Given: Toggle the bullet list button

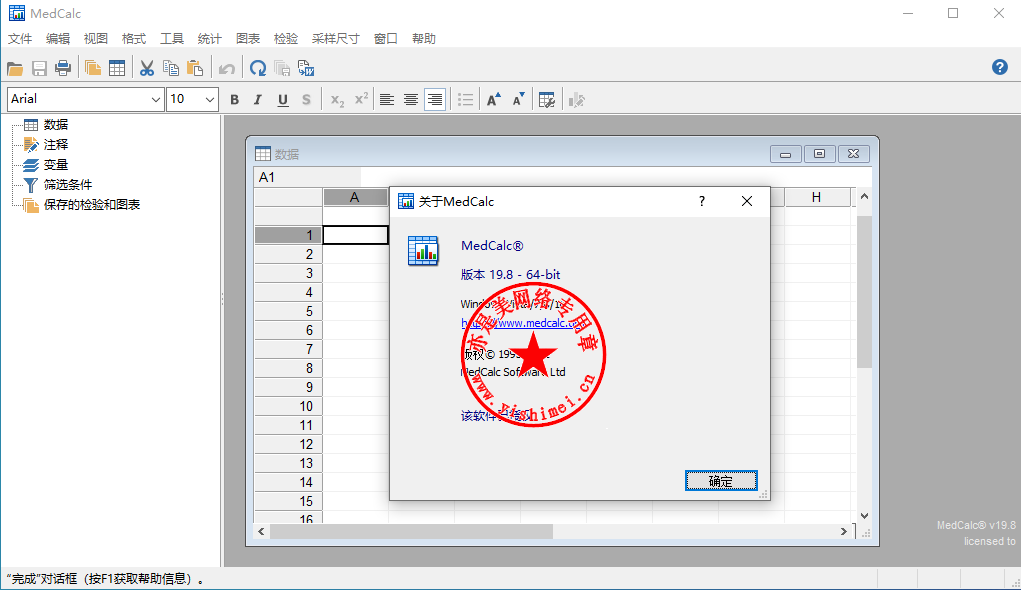Looking at the screenshot, I should click(465, 100).
